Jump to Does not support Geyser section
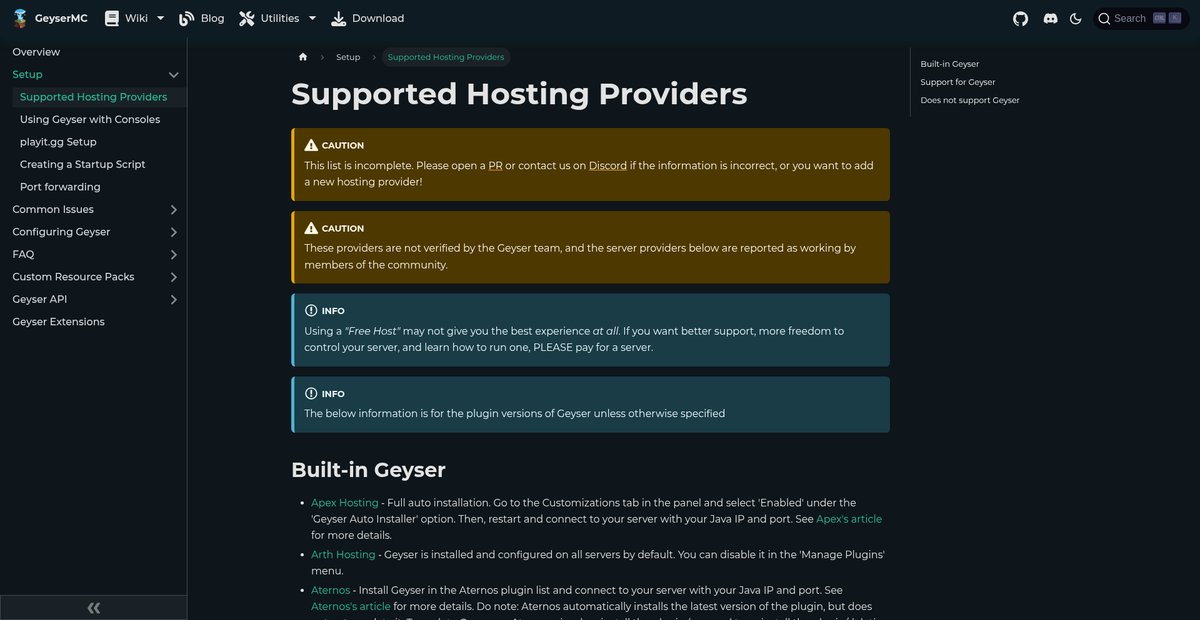 click(970, 100)
